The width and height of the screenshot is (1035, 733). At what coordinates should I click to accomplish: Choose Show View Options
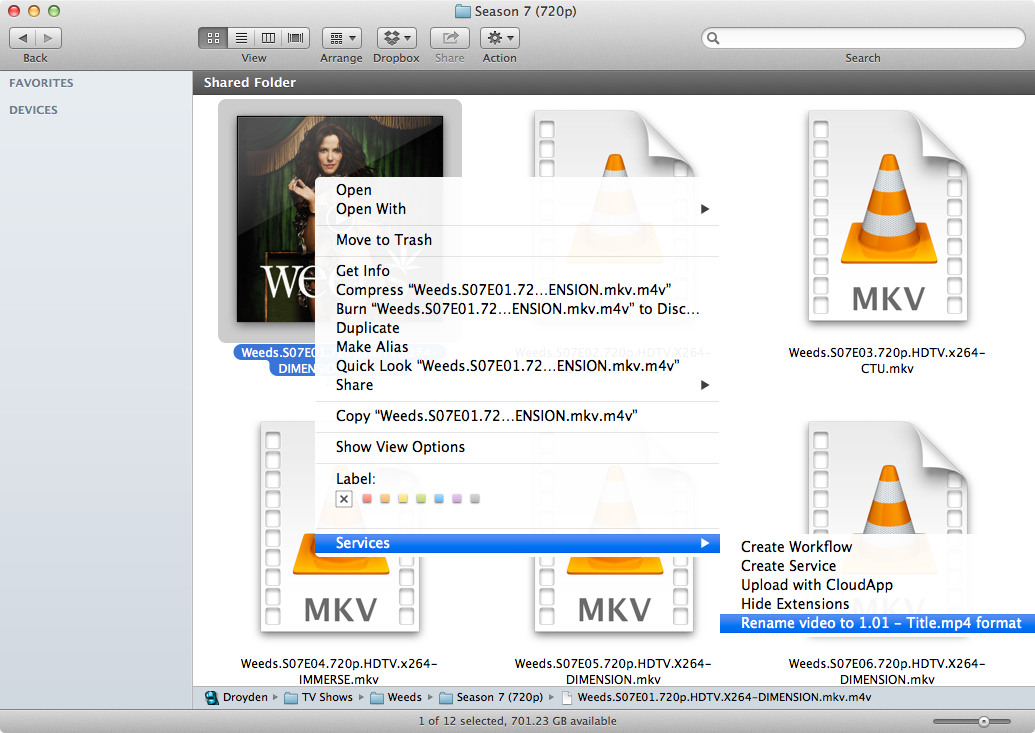pyautogui.click(x=518, y=447)
